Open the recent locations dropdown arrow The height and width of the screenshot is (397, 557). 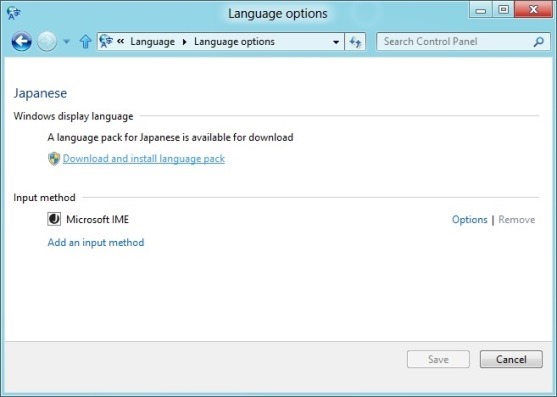tap(66, 42)
